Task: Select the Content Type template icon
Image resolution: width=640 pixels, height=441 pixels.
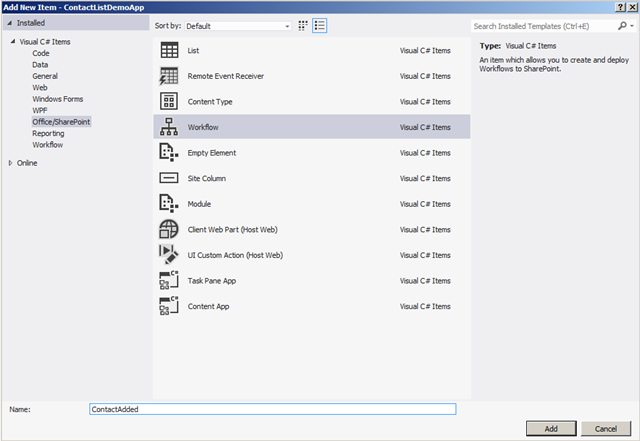Action: coord(169,101)
